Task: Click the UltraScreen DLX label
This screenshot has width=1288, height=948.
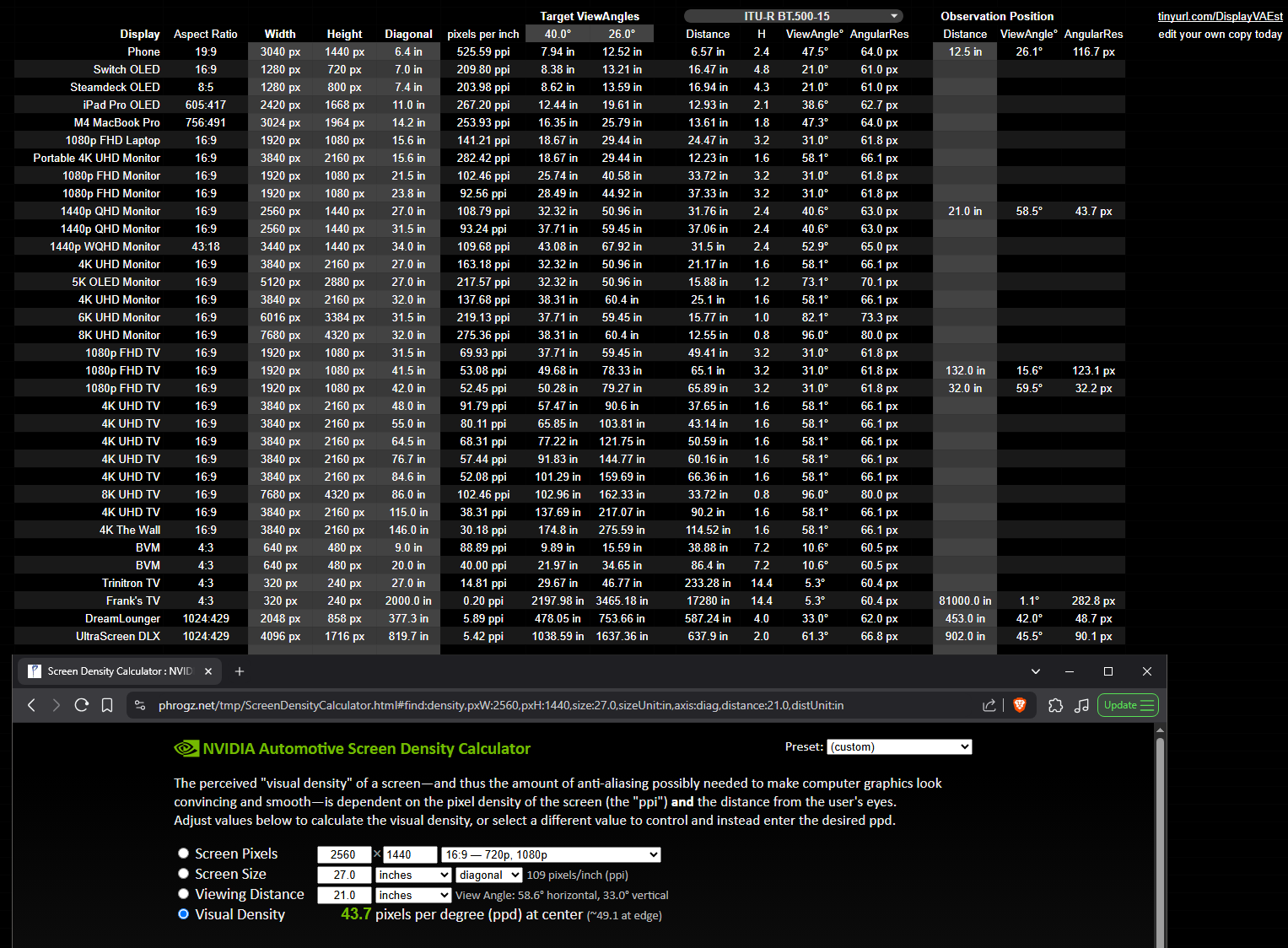Action: (118, 636)
